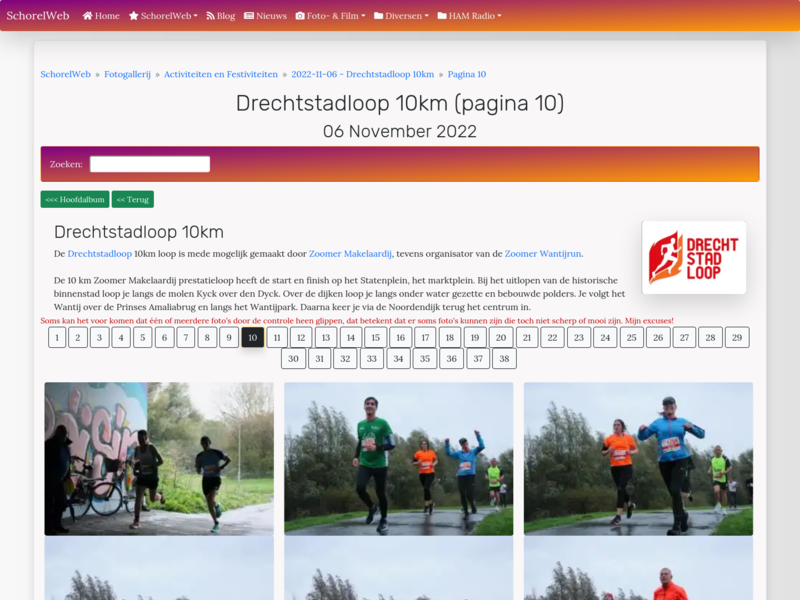The width and height of the screenshot is (800, 600).
Task: Go to gallery page 30
Action: tap(293, 359)
